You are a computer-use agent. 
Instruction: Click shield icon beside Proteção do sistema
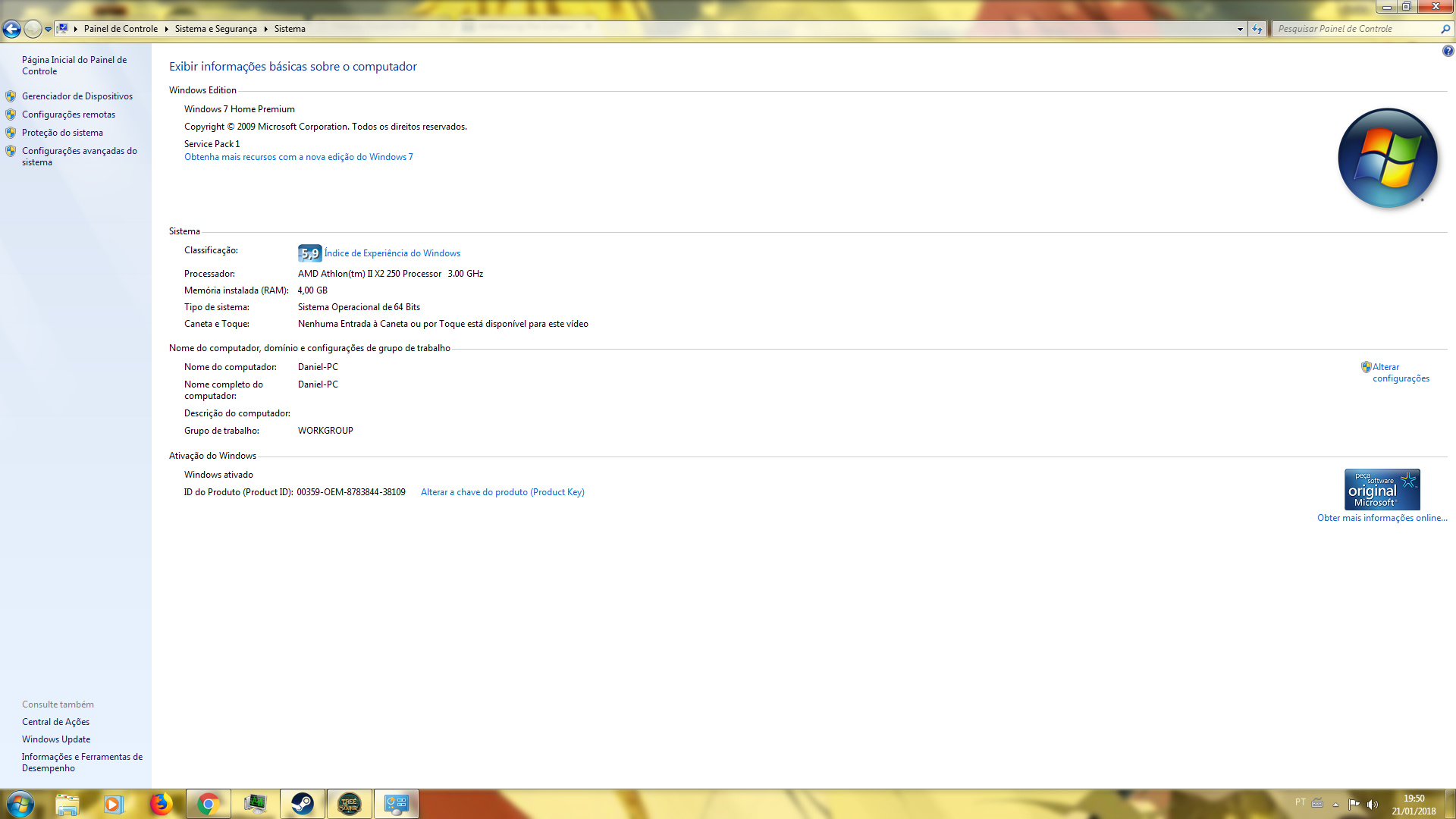coord(11,133)
